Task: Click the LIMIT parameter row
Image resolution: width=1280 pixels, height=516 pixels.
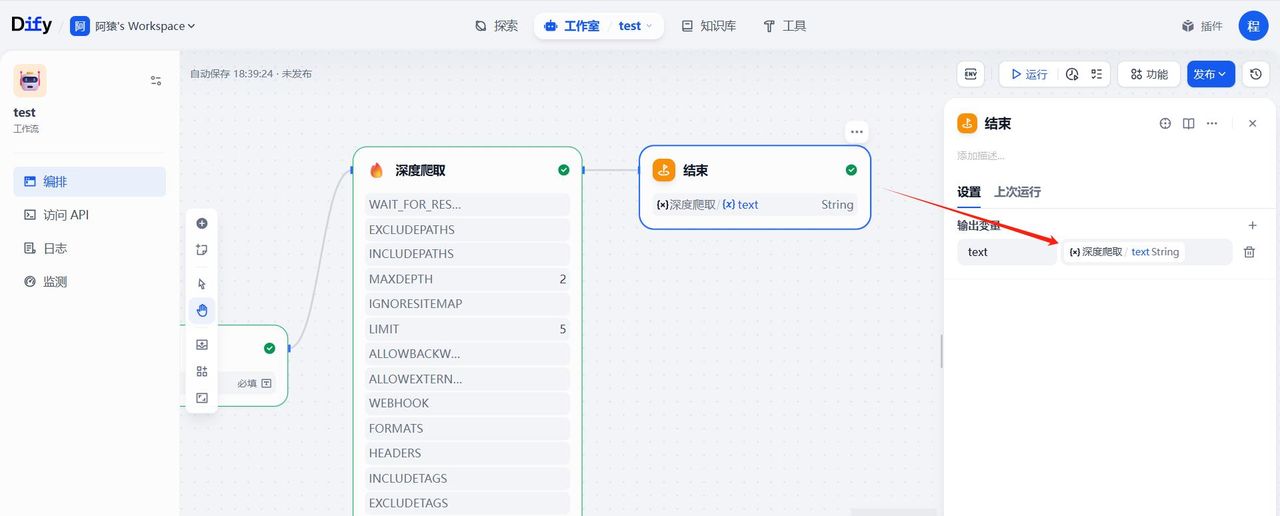Action: click(x=468, y=329)
